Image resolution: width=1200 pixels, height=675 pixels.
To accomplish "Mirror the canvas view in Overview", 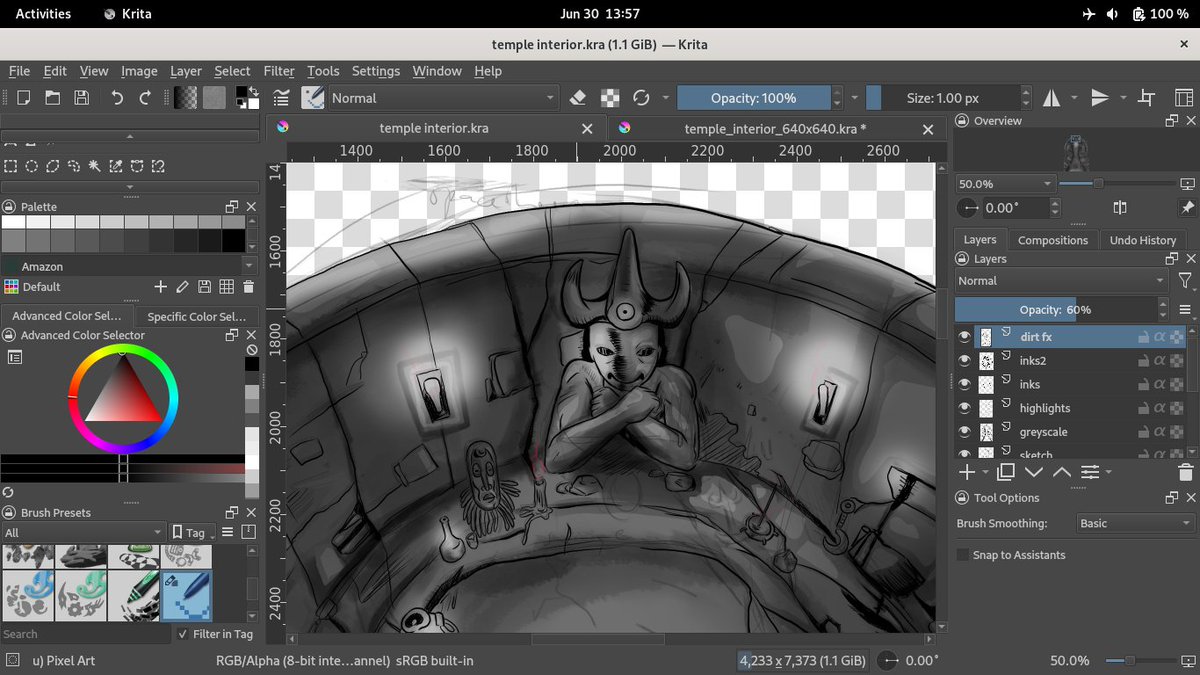I will tap(1120, 208).
